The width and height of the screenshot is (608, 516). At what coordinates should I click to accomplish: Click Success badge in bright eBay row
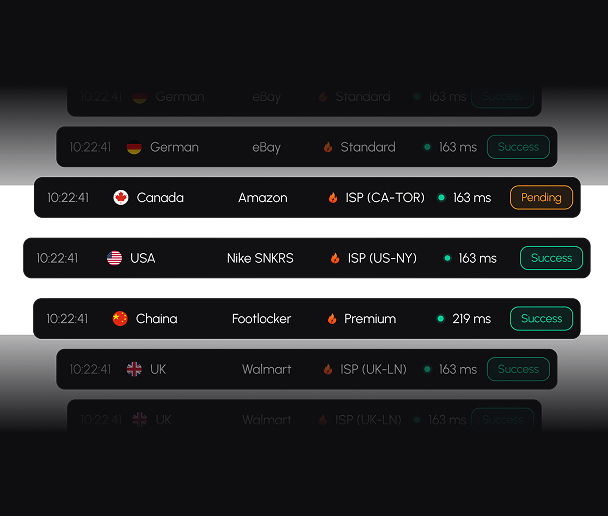[518, 147]
